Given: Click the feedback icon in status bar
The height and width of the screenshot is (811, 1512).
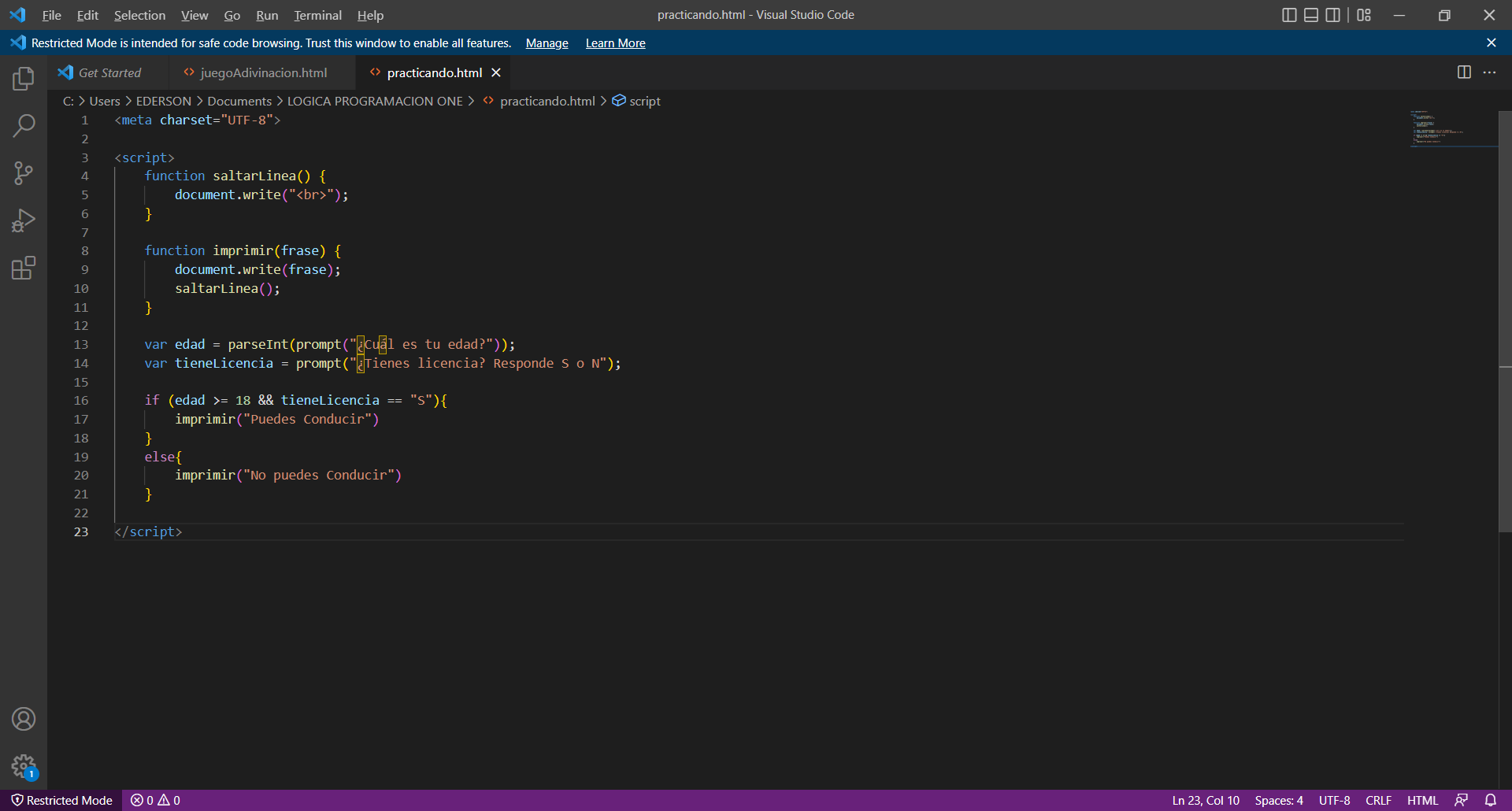Looking at the screenshot, I should pyautogui.click(x=1461, y=800).
